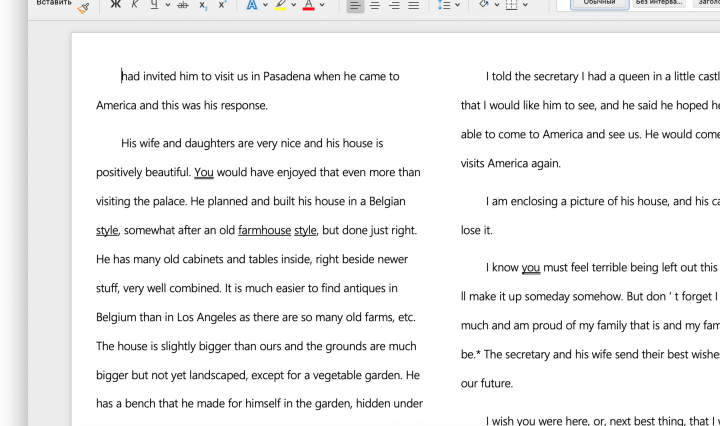Select the Без интерва... style
720x426 pixels.
pos(658,3)
